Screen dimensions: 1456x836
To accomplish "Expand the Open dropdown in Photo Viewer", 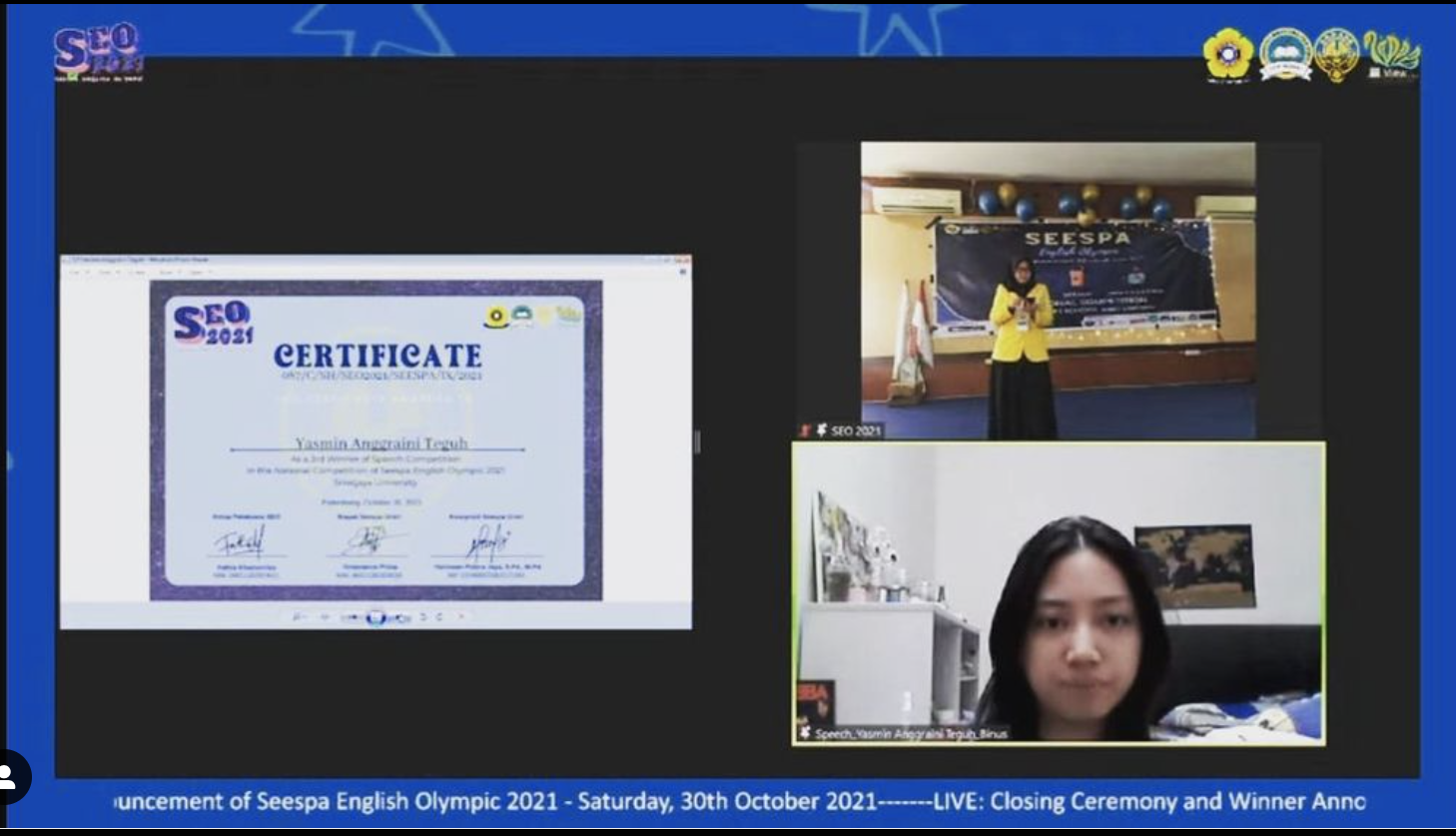I will (198, 272).
